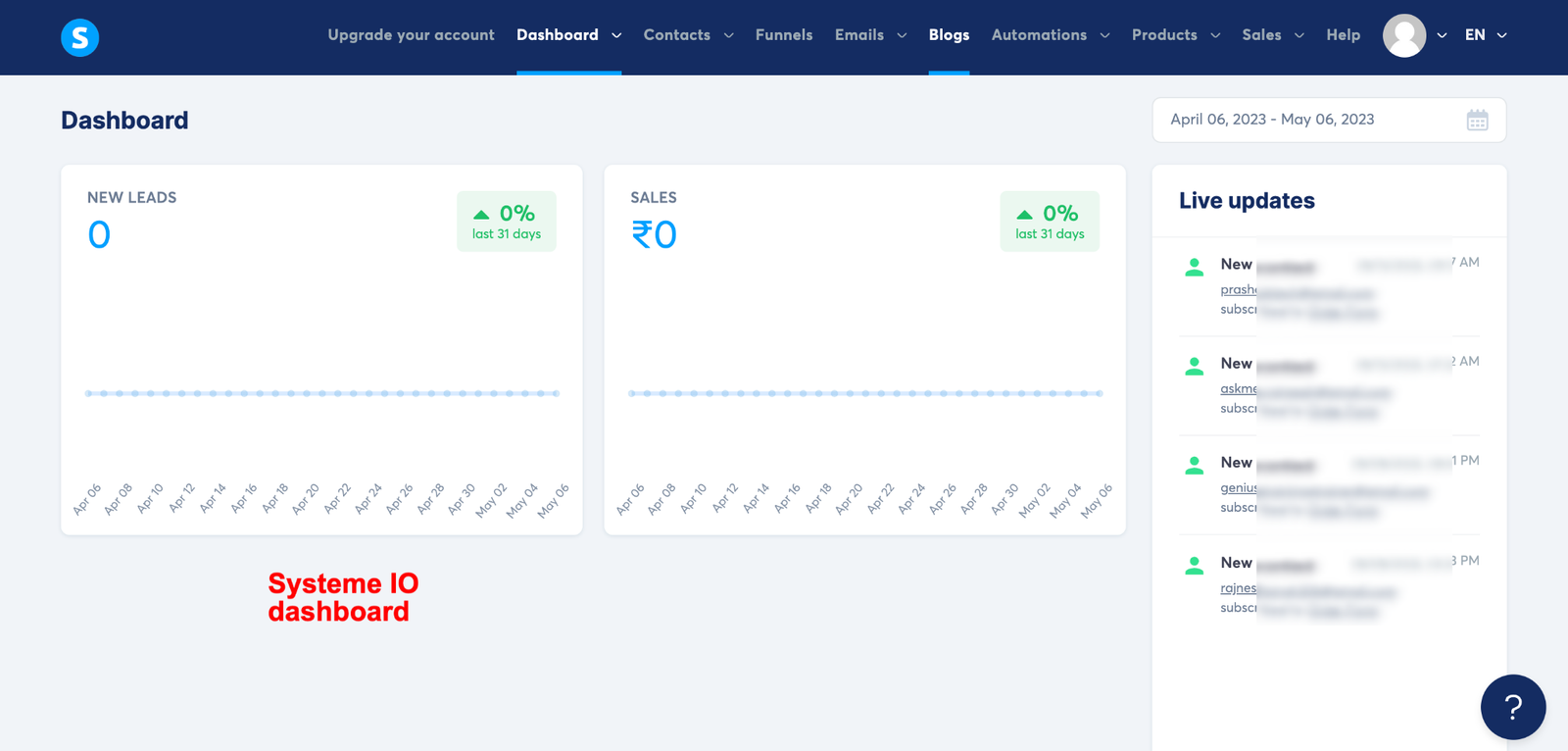Image resolution: width=1568 pixels, height=751 pixels.
Task: Expand the Contacts menu chevron
Action: click(x=728, y=35)
